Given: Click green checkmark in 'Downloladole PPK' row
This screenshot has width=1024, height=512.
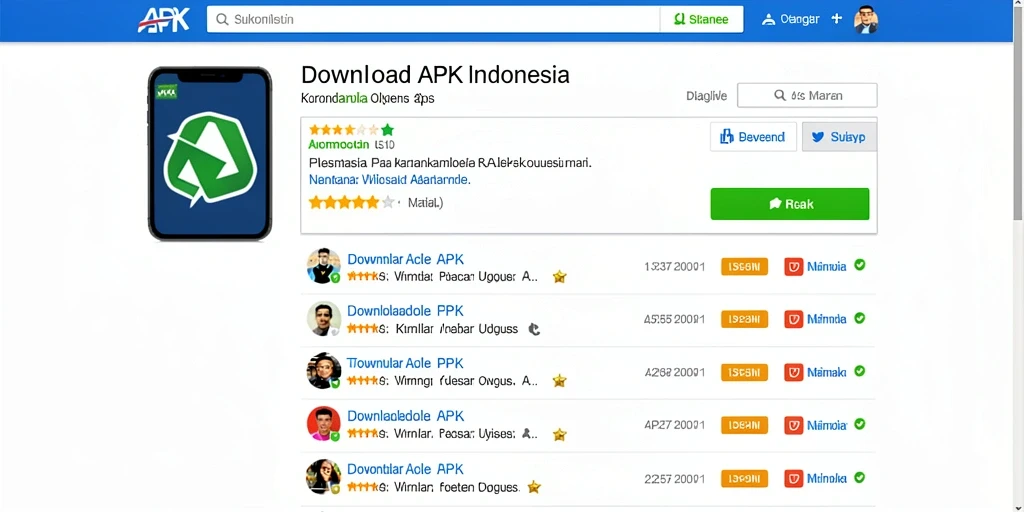Looking at the screenshot, I should [860, 318].
